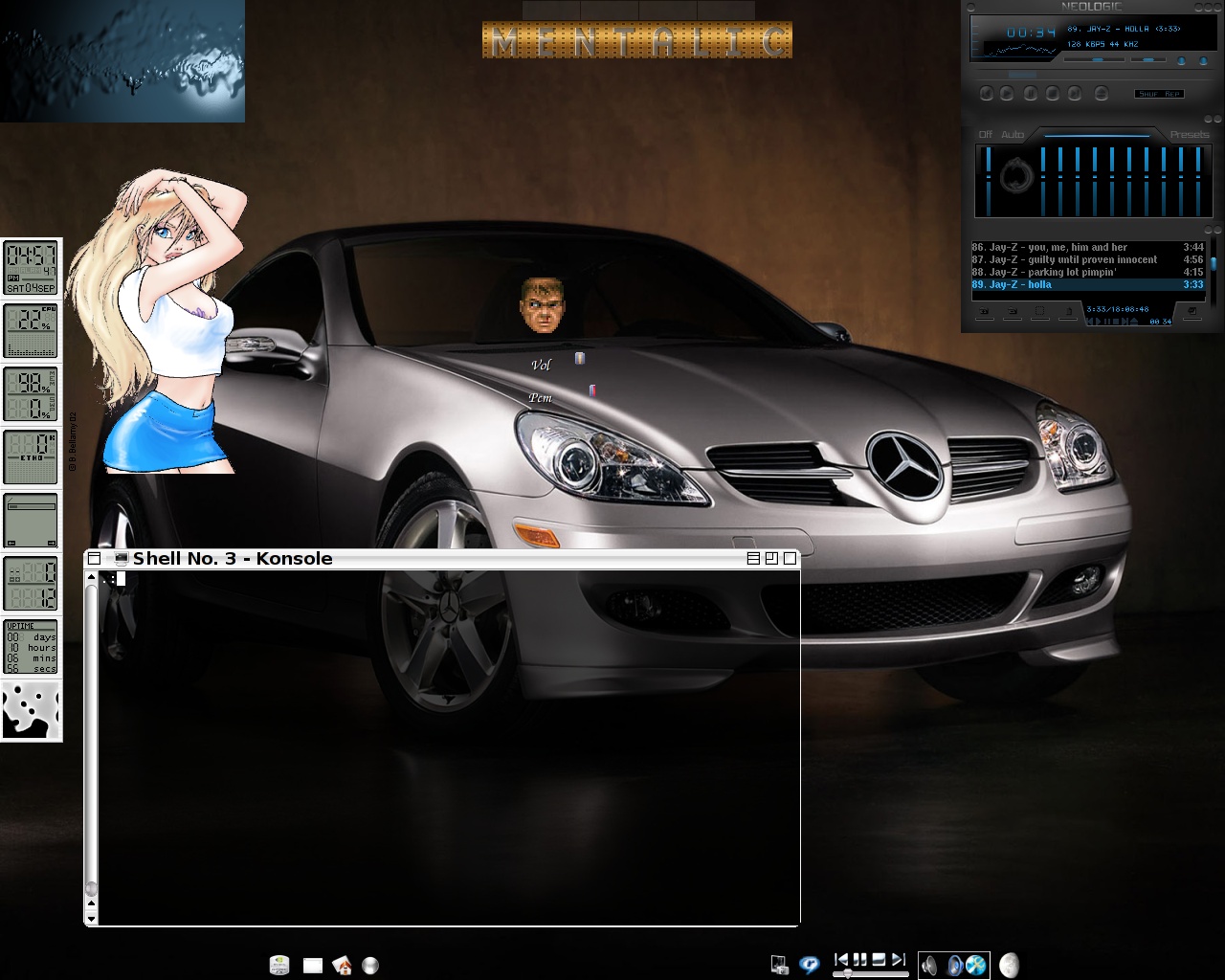Click the Konsole scrollbar down arrow
1225x980 pixels.
click(x=91, y=919)
